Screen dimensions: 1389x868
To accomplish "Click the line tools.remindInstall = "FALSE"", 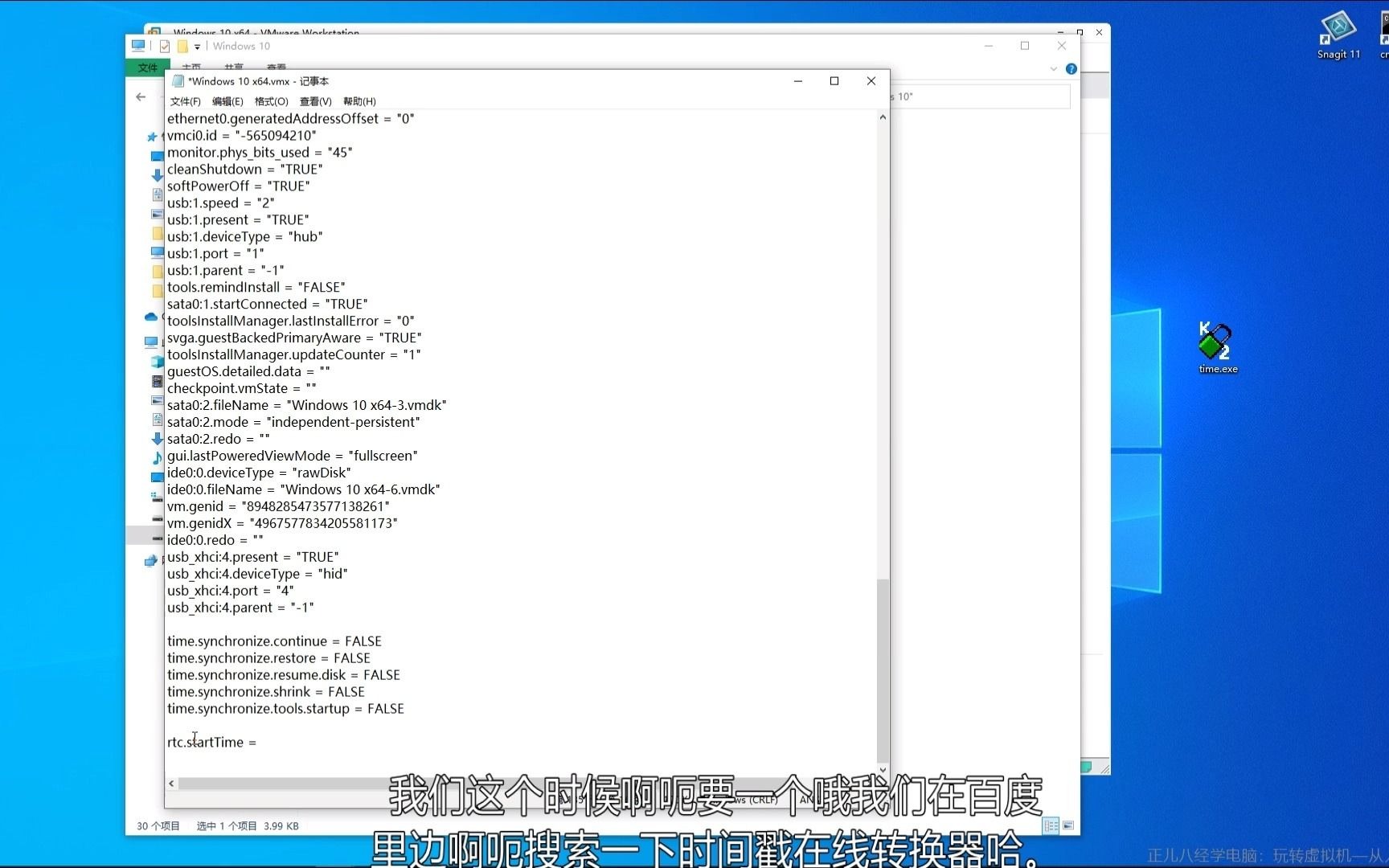I will click(256, 287).
